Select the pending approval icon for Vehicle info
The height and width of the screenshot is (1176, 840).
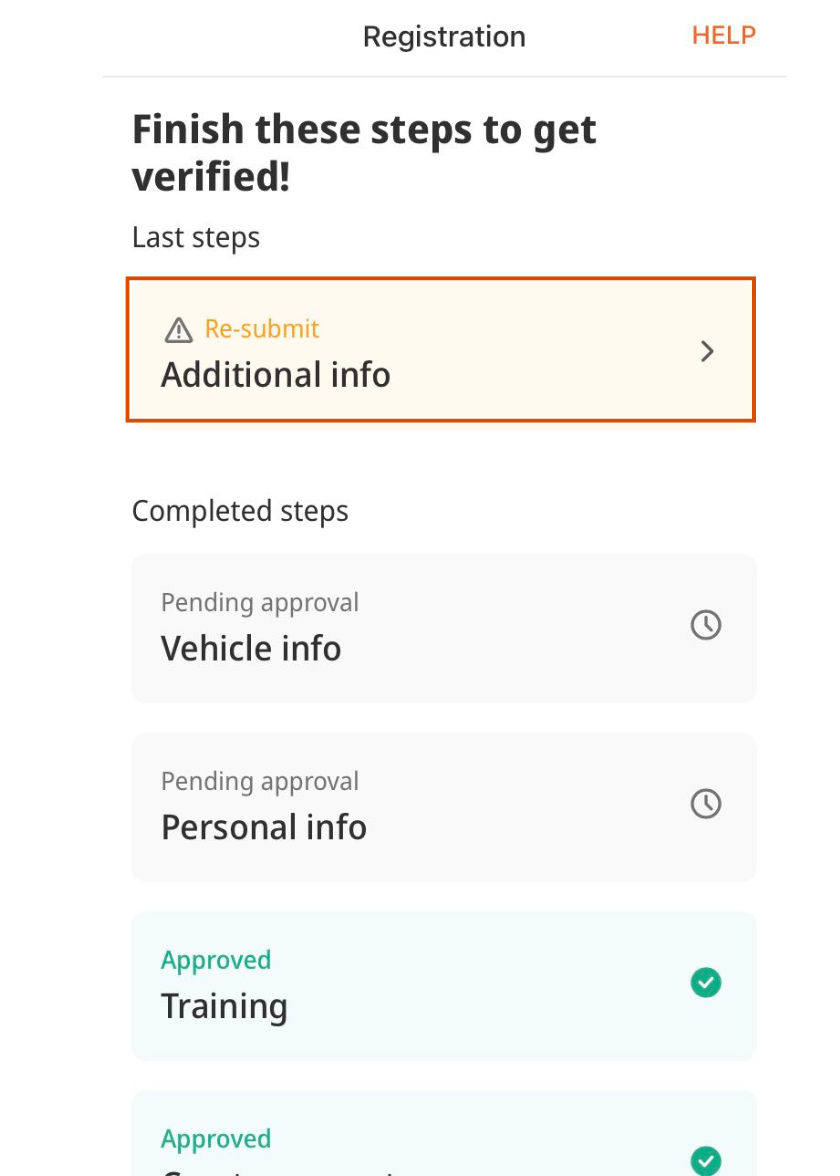706,625
